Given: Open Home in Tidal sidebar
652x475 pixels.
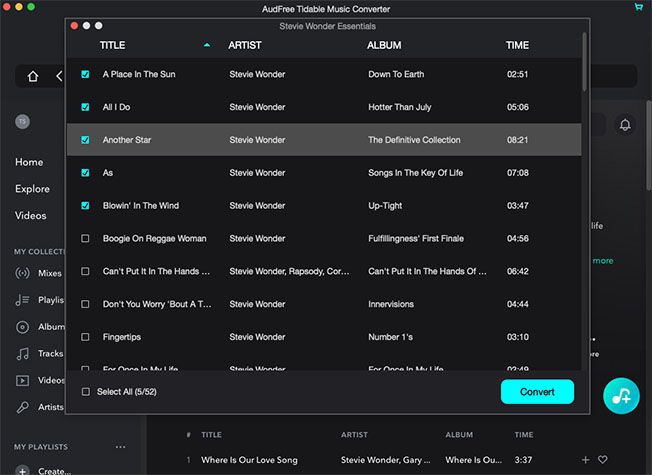Looking at the screenshot, I should point(29,162).
